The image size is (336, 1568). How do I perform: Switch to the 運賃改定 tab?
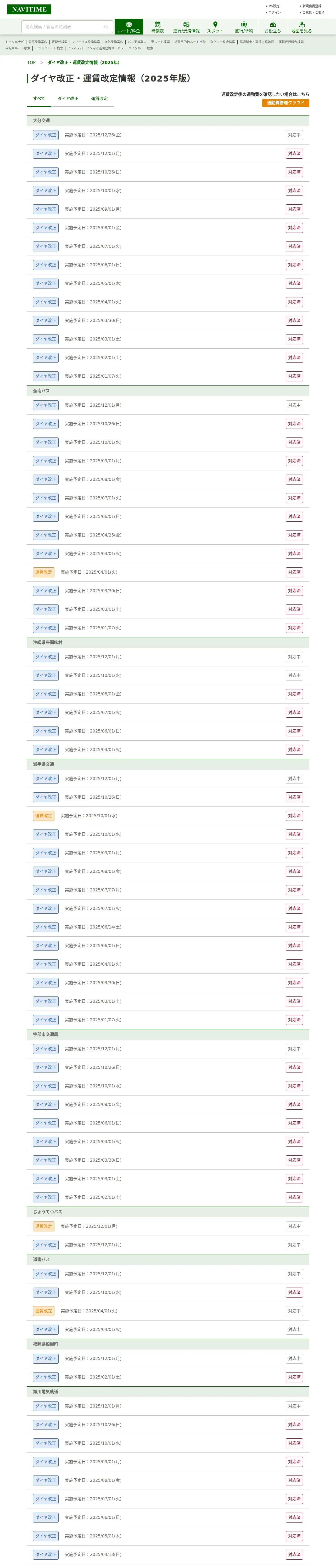pos(99,99)
